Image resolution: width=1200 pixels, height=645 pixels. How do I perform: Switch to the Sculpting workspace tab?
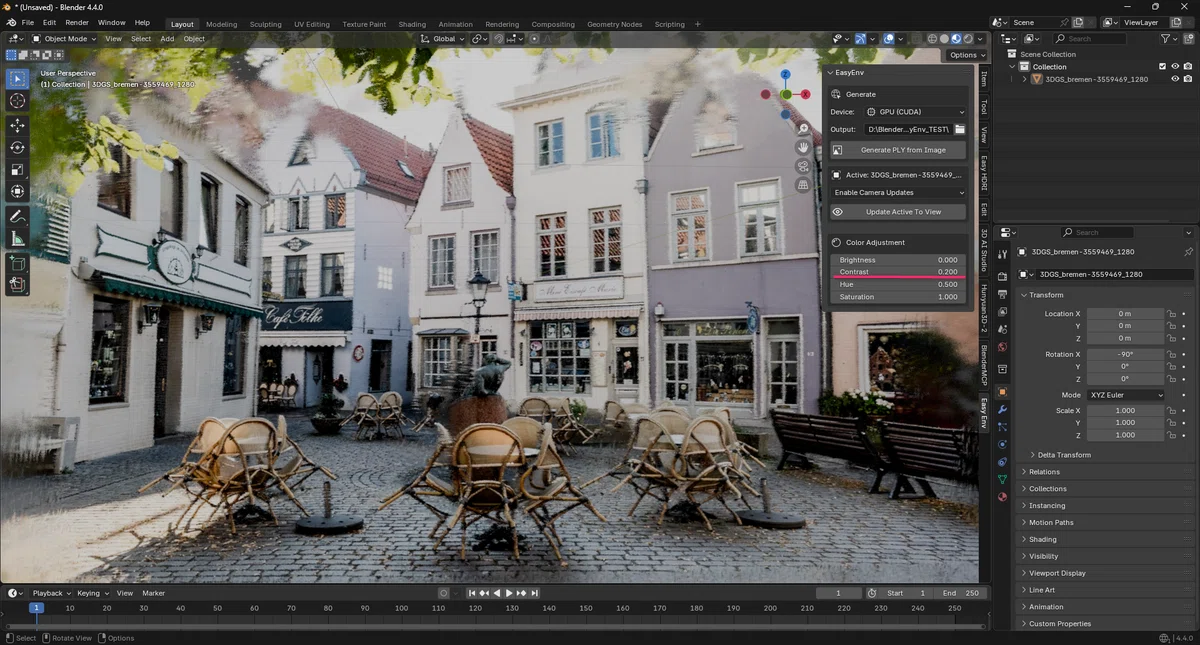(x=265, y=24)
